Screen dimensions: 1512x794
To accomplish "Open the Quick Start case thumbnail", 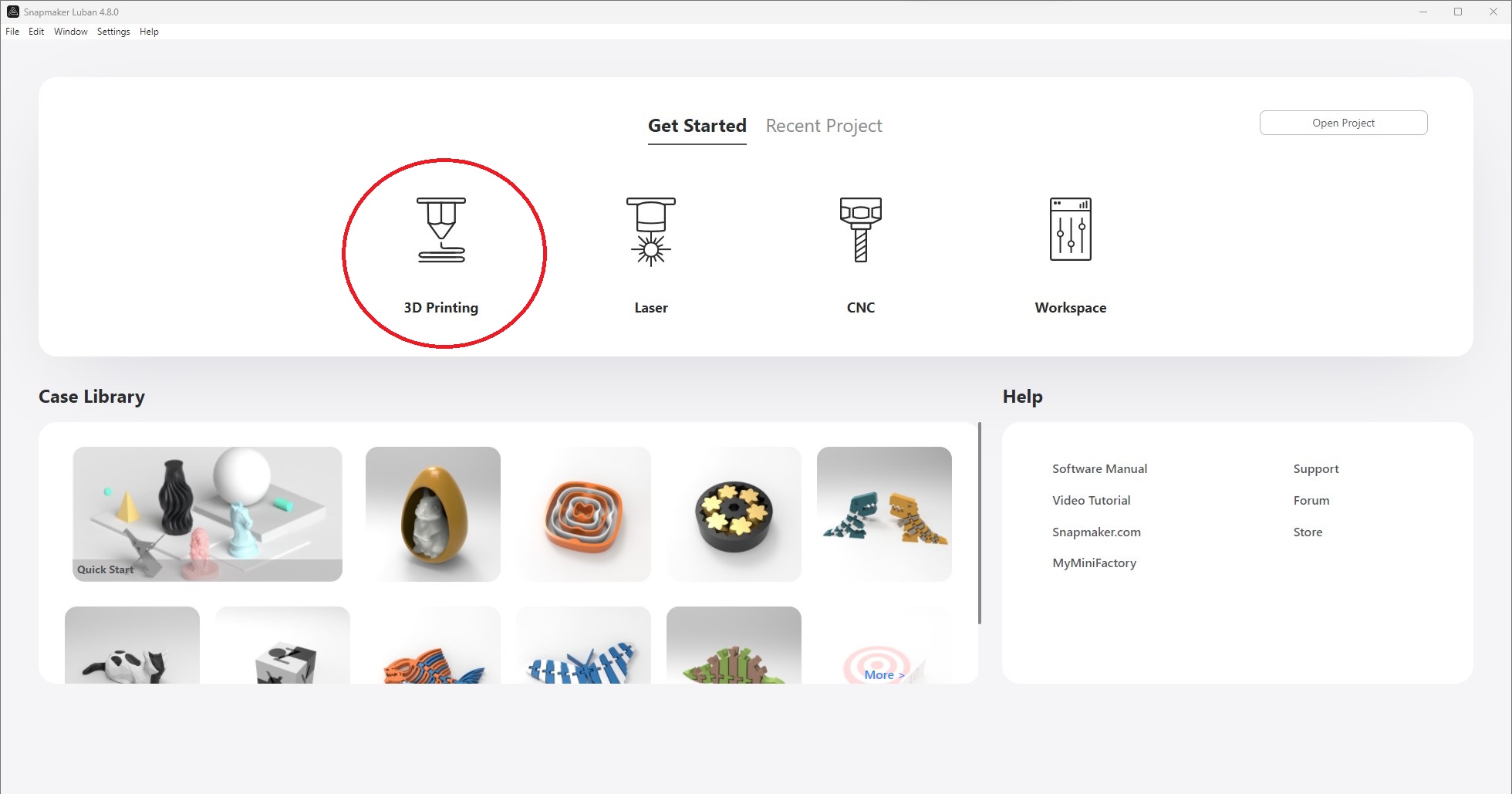I will tap(207, 513).
